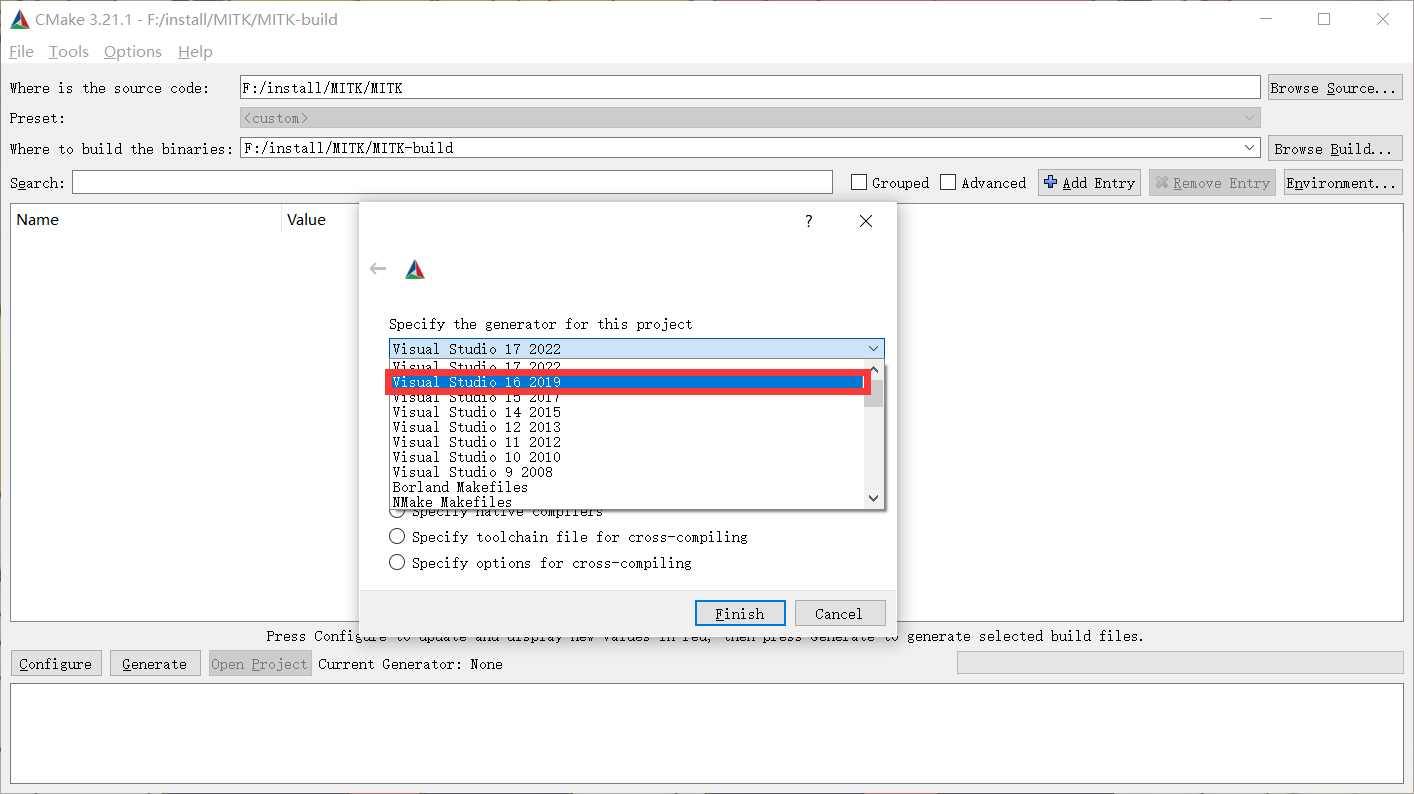Image resolution: width=1414 pixels, height=794 pixels.
Task: Click the help question mark in dialog
Action: point(809,221)
